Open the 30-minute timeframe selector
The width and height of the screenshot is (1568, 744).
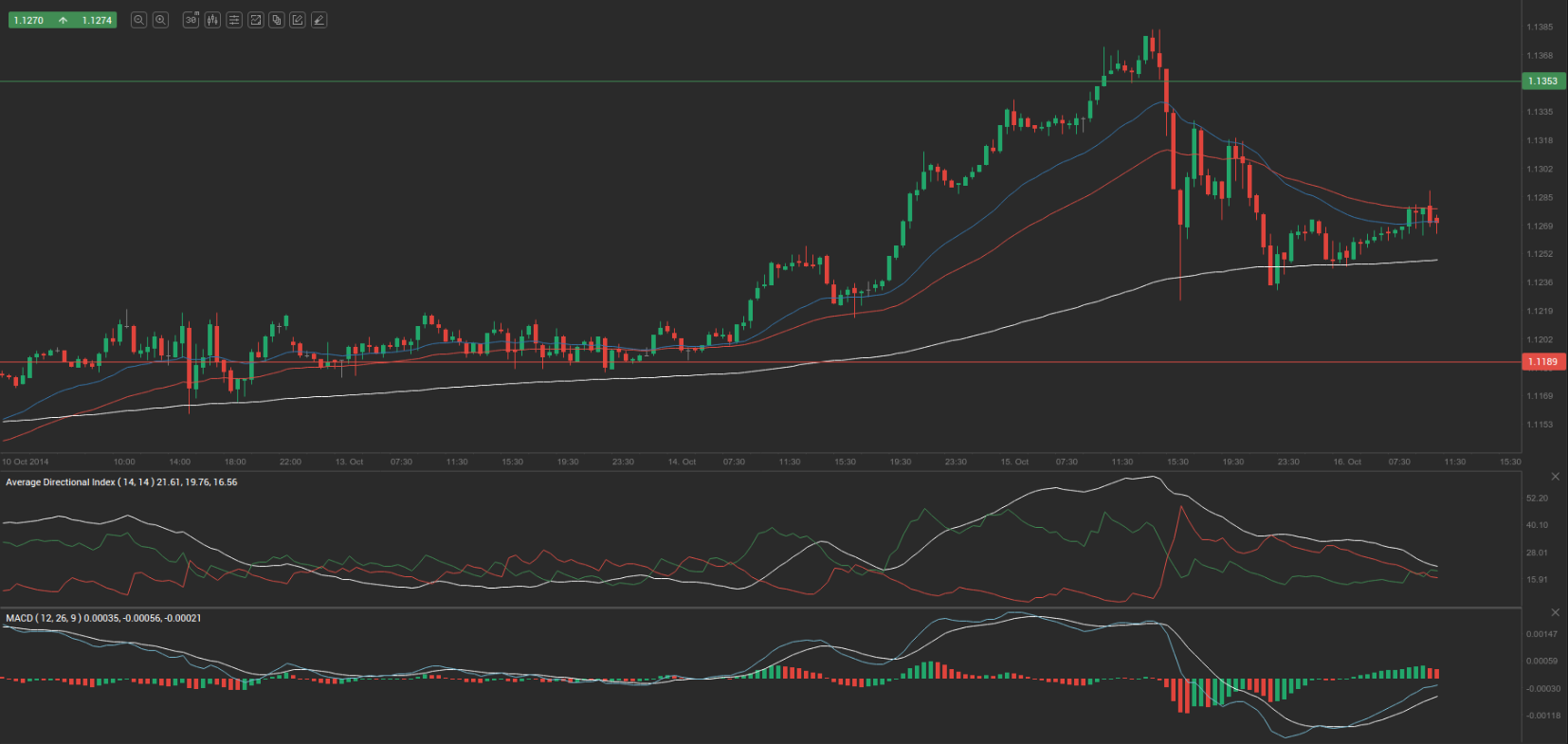point(191,20)
